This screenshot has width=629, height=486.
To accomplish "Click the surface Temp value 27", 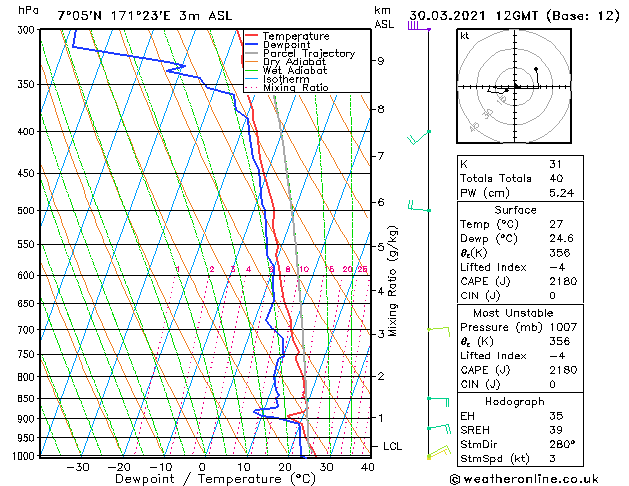I will (556, 224).
